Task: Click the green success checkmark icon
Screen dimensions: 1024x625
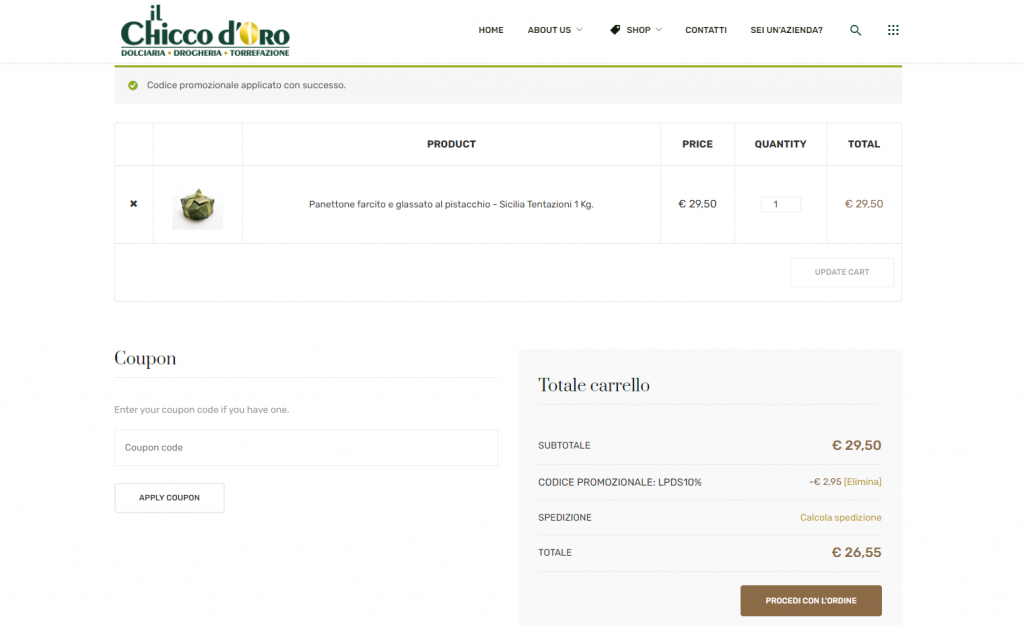Action: (132, 85)
